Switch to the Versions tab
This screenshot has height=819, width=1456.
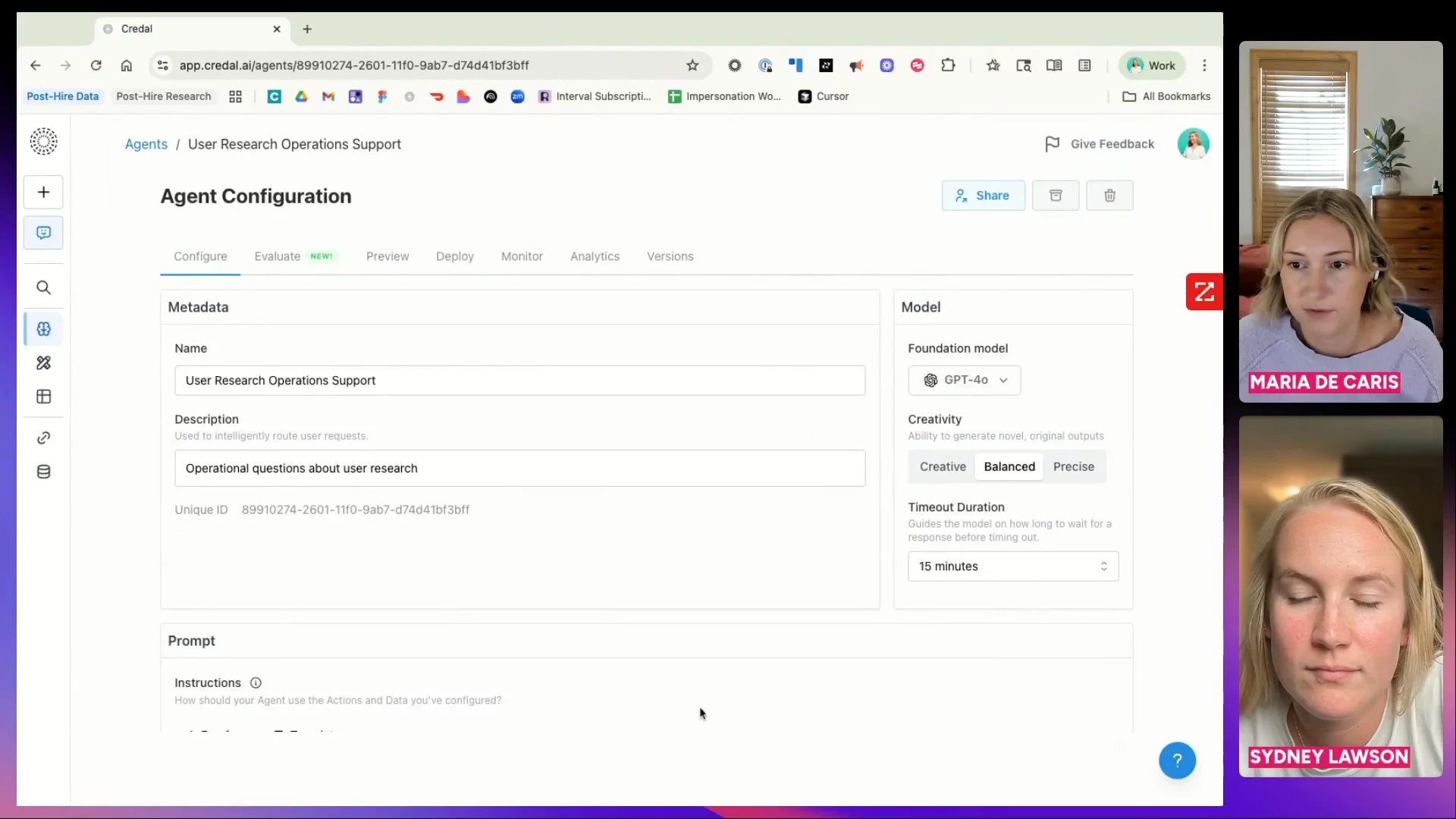(670, 256)
